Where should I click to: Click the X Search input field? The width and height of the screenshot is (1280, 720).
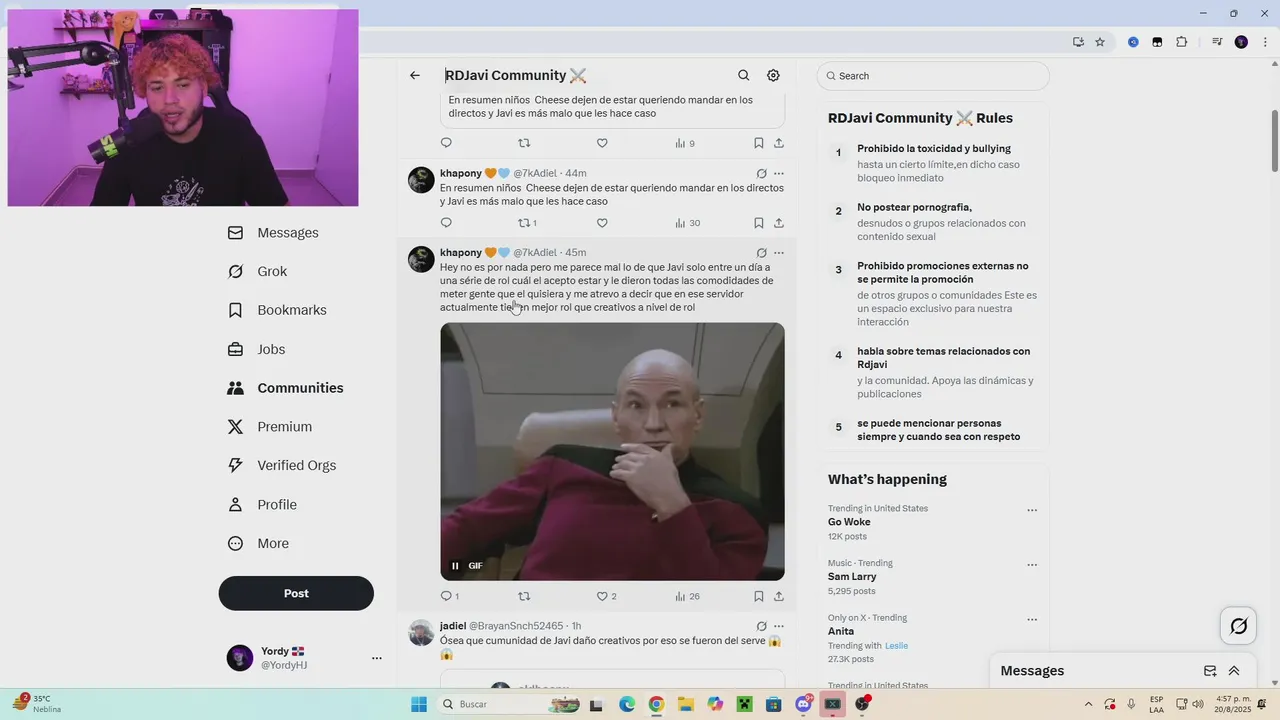click(933, 76)
